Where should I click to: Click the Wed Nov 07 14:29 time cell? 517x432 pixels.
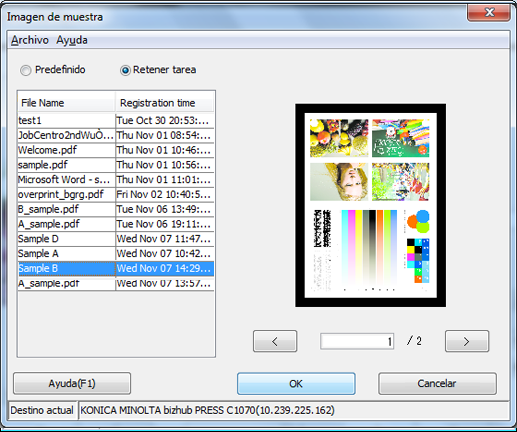165,268
